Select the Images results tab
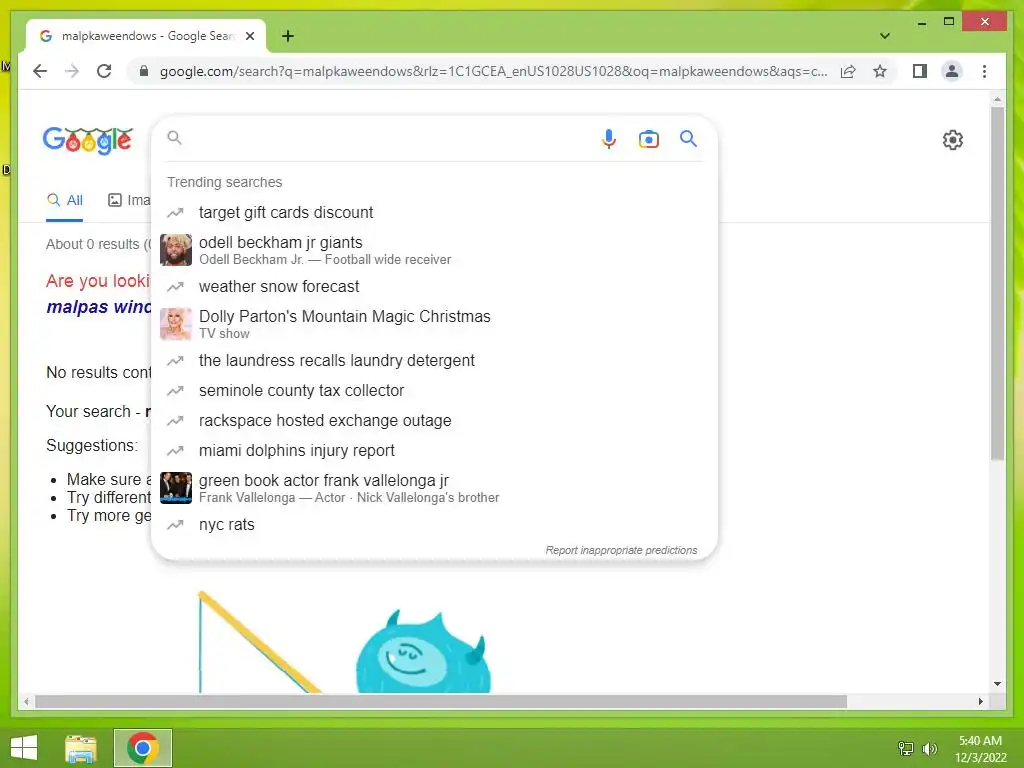 point(129,200)
